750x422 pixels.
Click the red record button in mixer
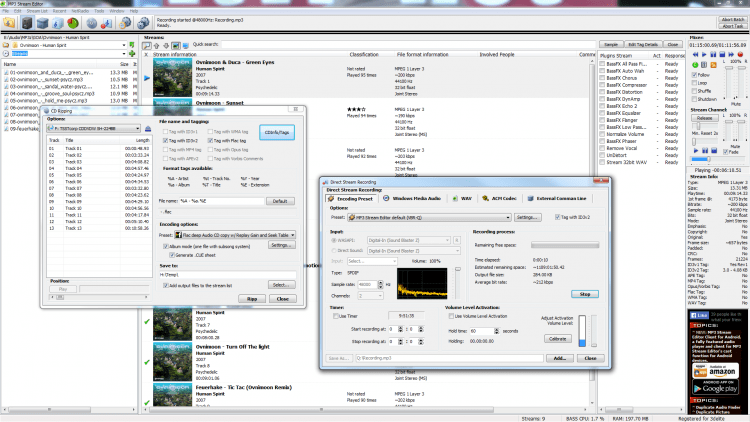pos(740,55)
